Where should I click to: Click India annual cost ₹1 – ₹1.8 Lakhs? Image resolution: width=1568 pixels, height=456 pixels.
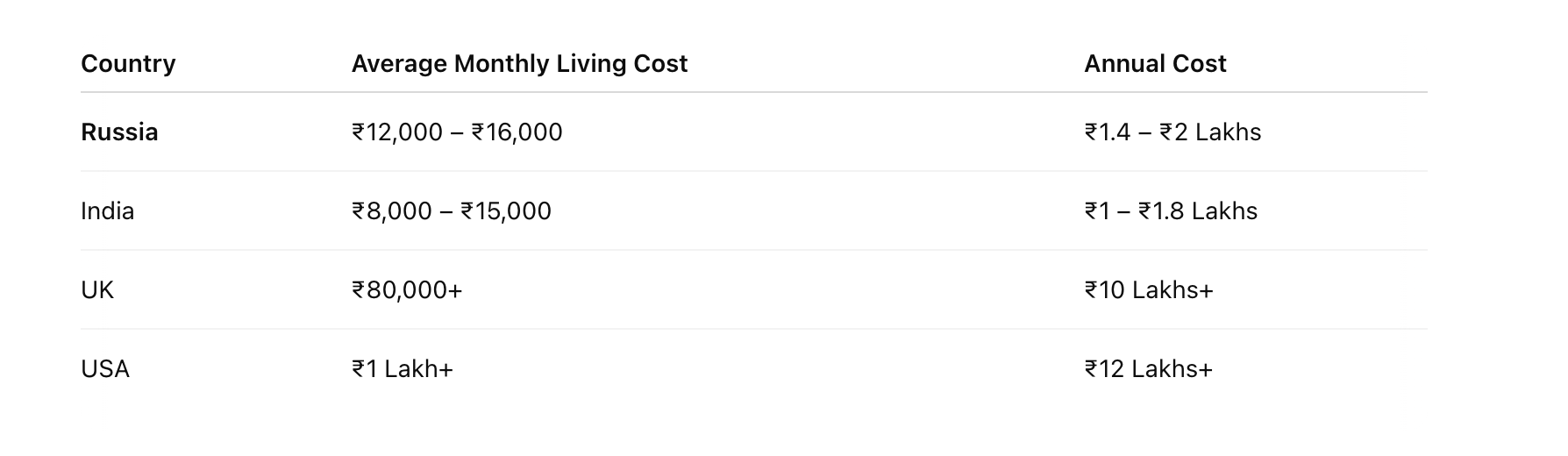point(1171,211)
